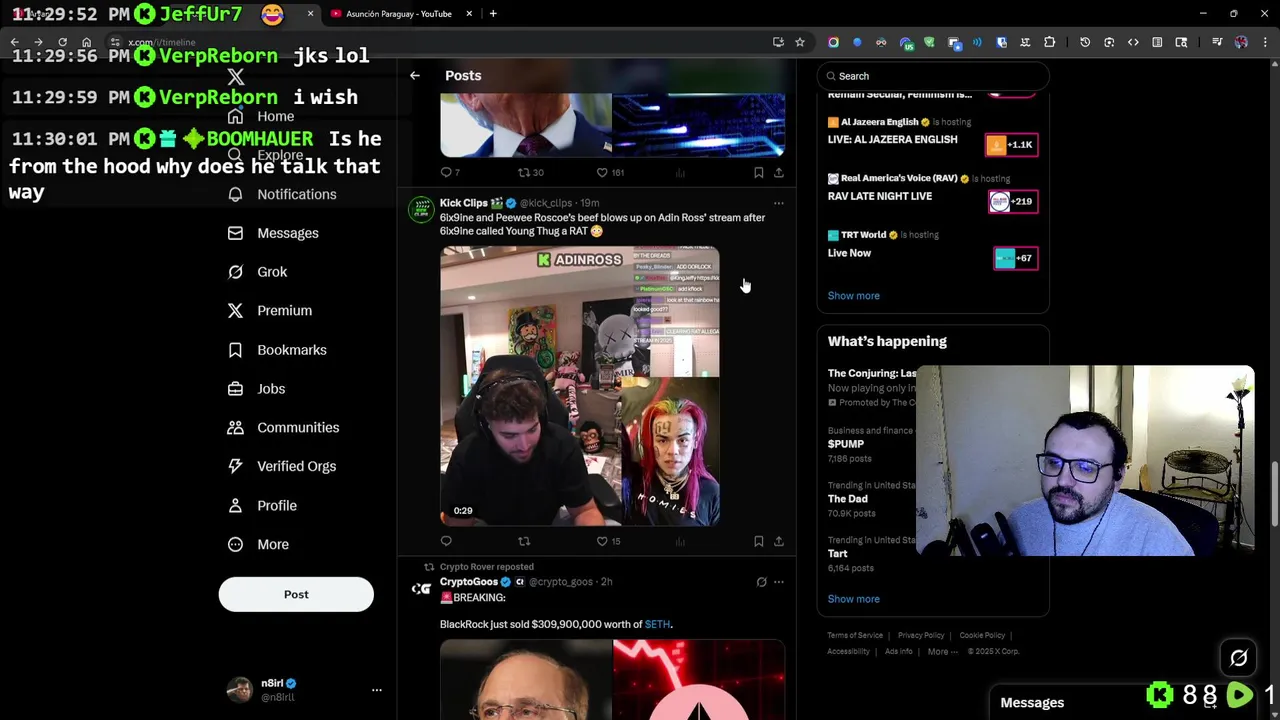Screen dimensions: 1280x720
Task: Click the Communities people icon
Action: point(235,427)
